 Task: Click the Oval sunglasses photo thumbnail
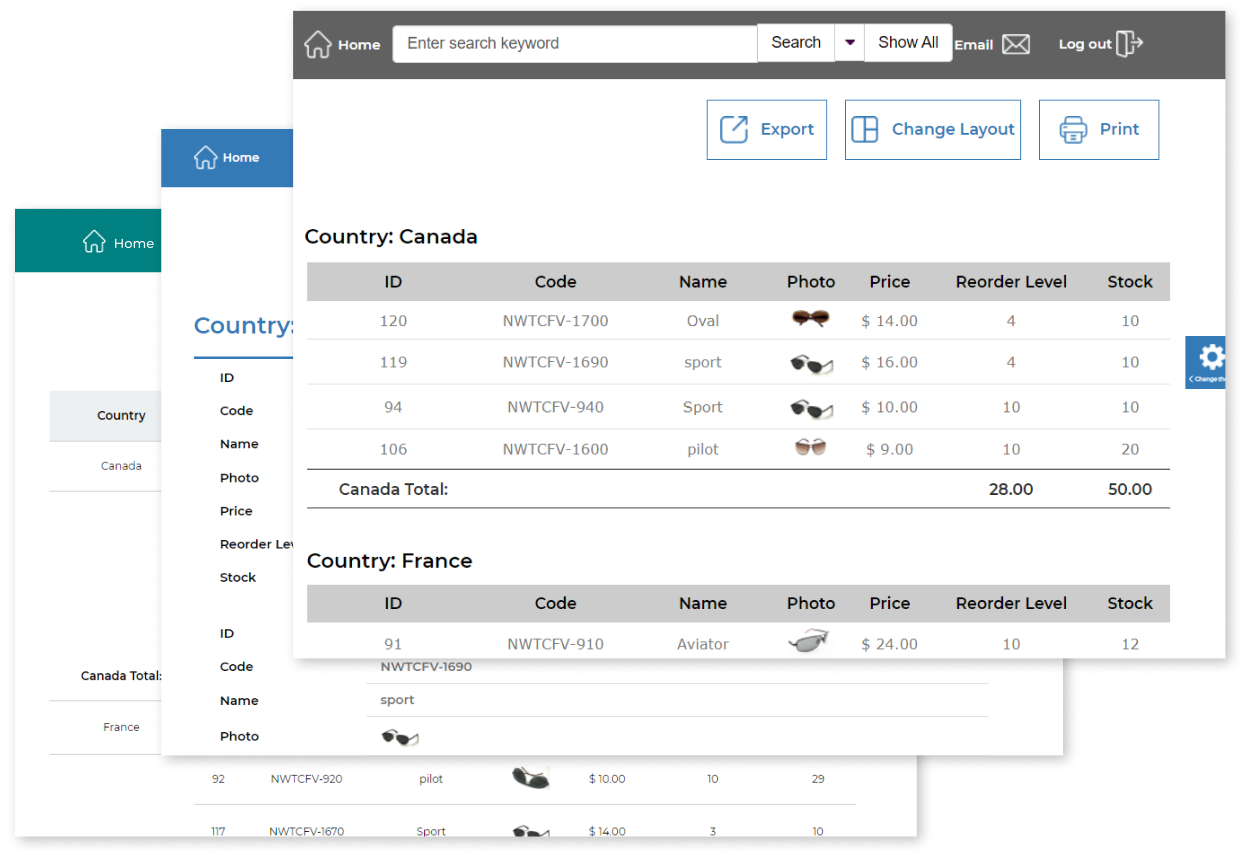[x=810, y=319]
